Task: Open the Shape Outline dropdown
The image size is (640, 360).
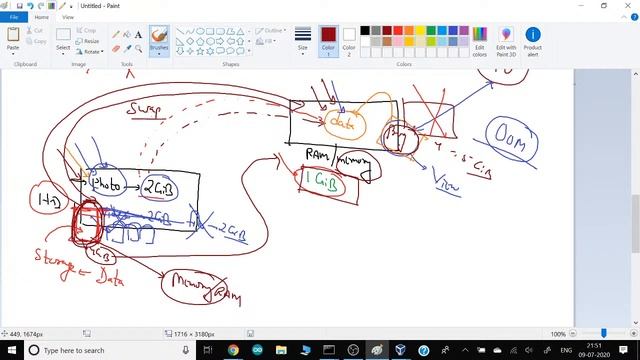Action: (271, 31)
